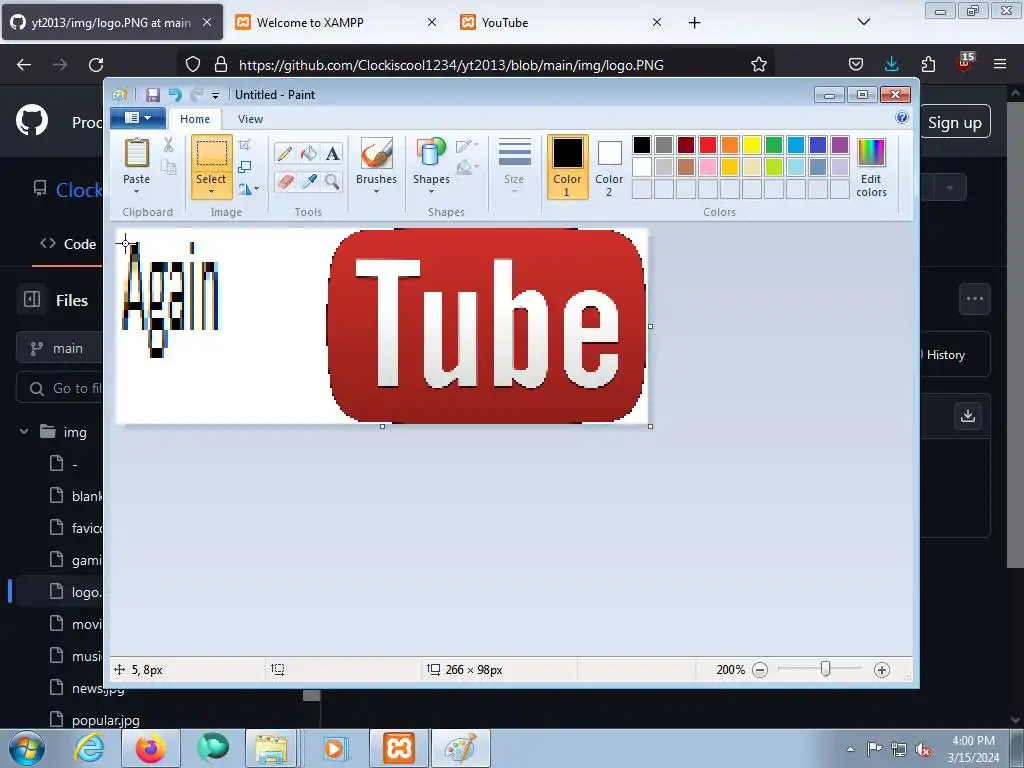Click the Firefox address bar URL

click(x=451, y=65)
